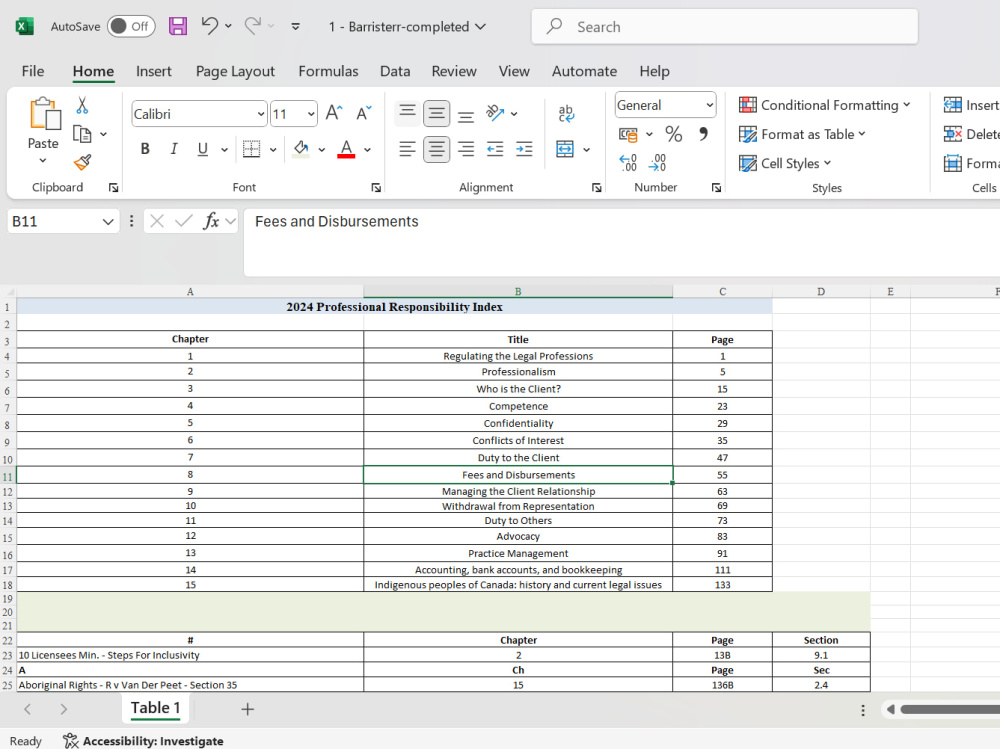
Task: Click the Cut scissors icon
Action: 82,105
